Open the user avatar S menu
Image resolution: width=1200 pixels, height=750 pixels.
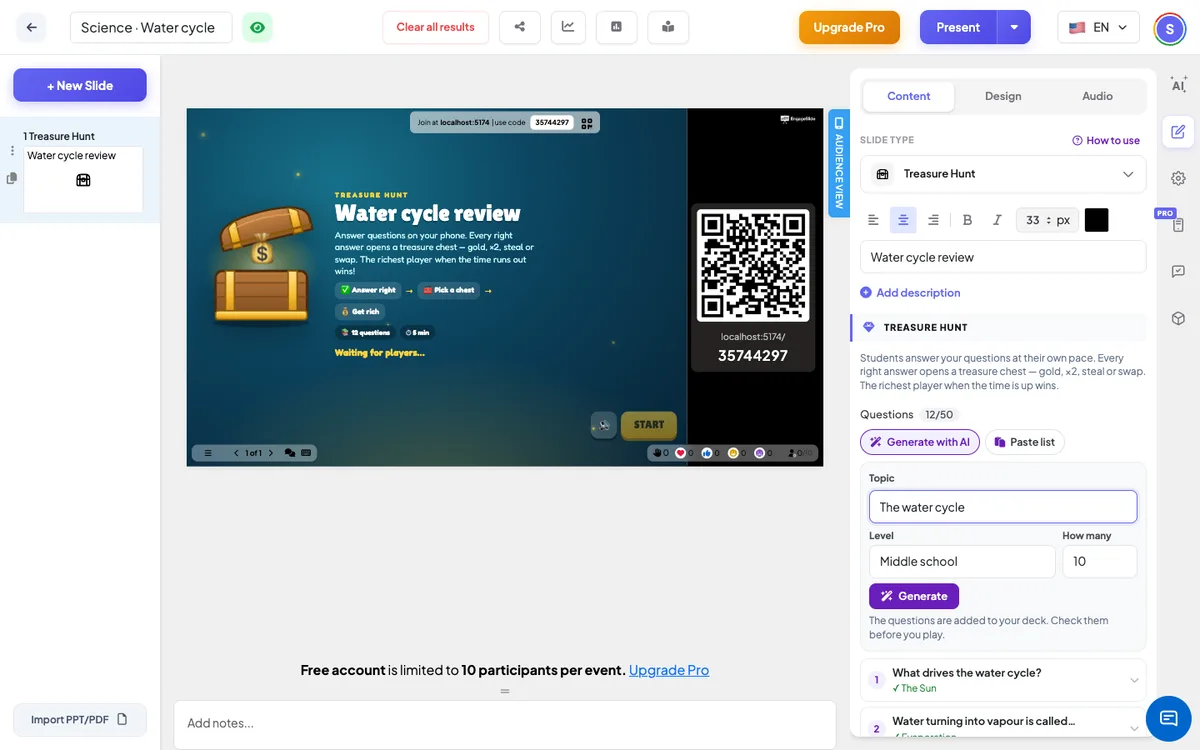pos(1170,28)
